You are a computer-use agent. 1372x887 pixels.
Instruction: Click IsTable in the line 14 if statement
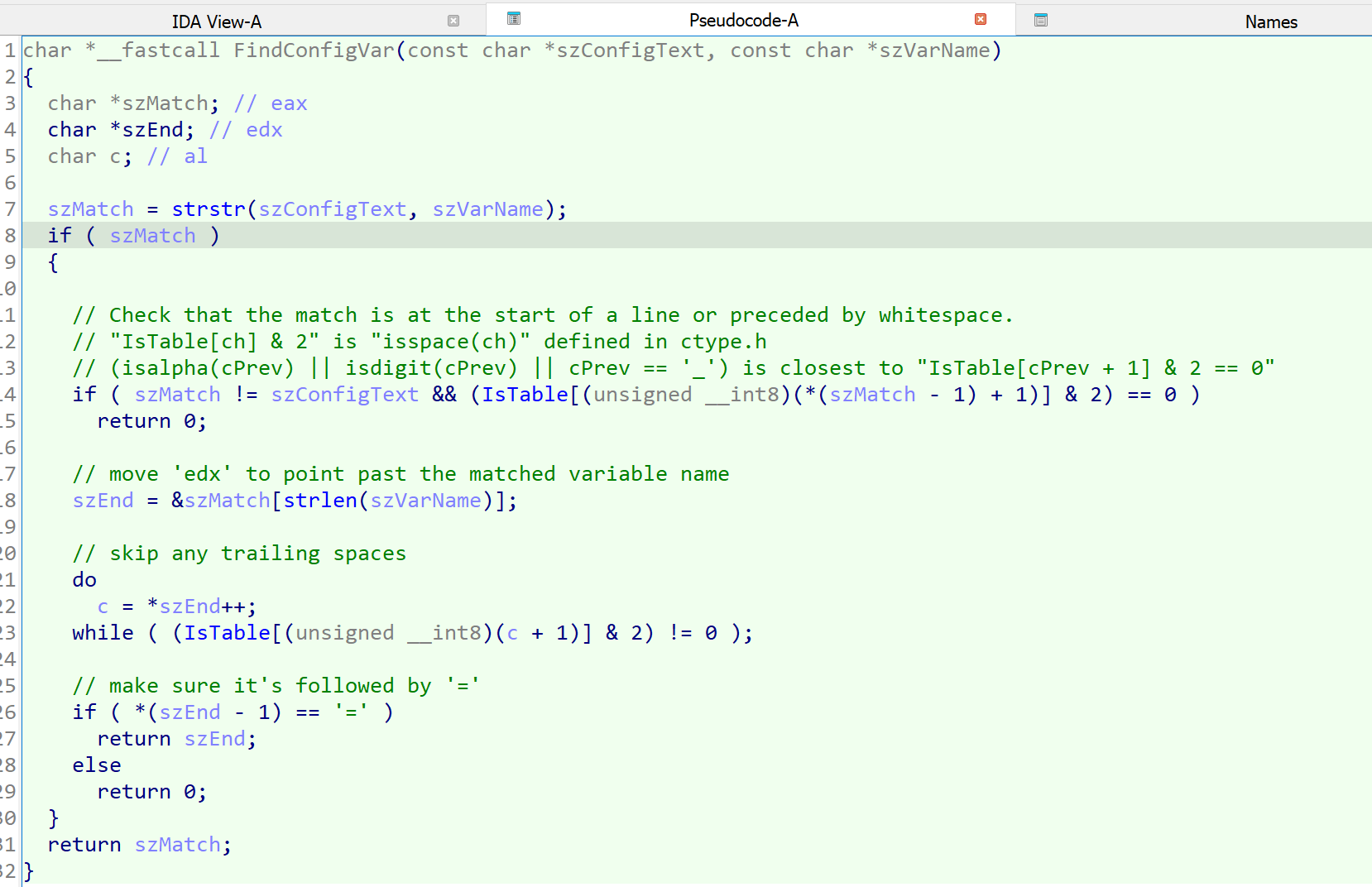click(x=525, y=395)
